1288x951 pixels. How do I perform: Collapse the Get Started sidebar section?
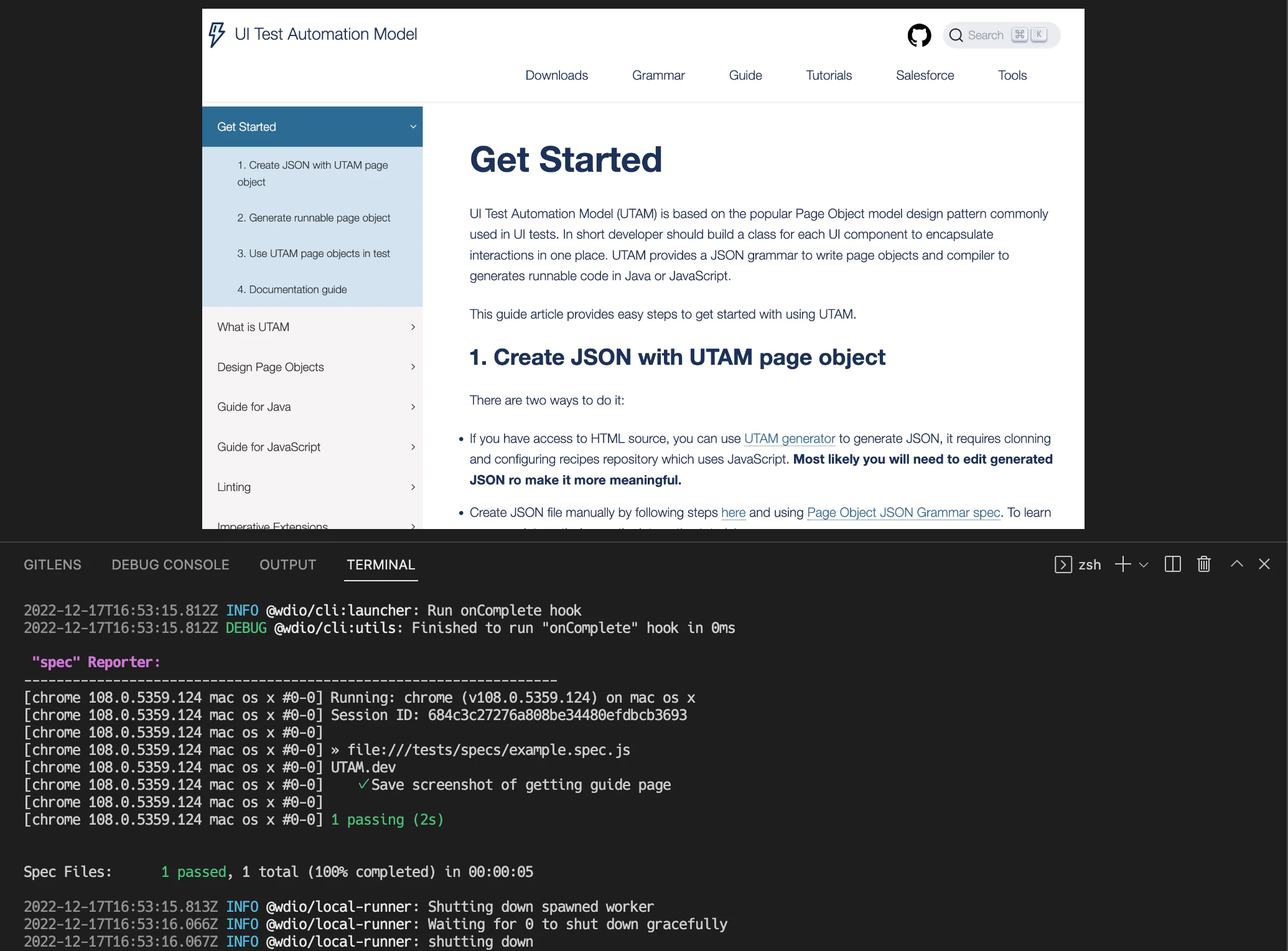point(312,127)
